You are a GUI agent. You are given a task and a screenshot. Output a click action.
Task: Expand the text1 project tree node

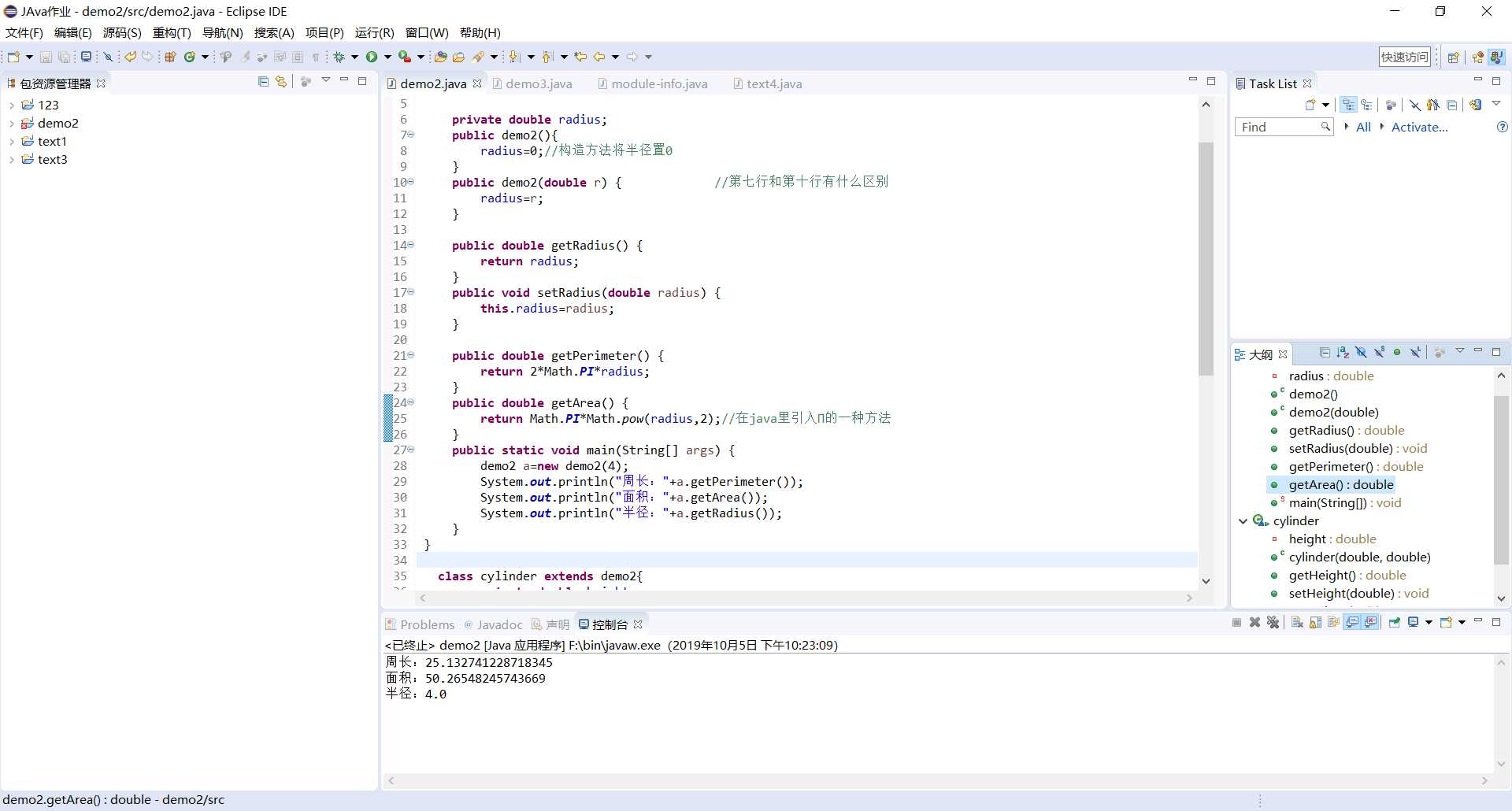pyautogui.click(x=11, y=141)
